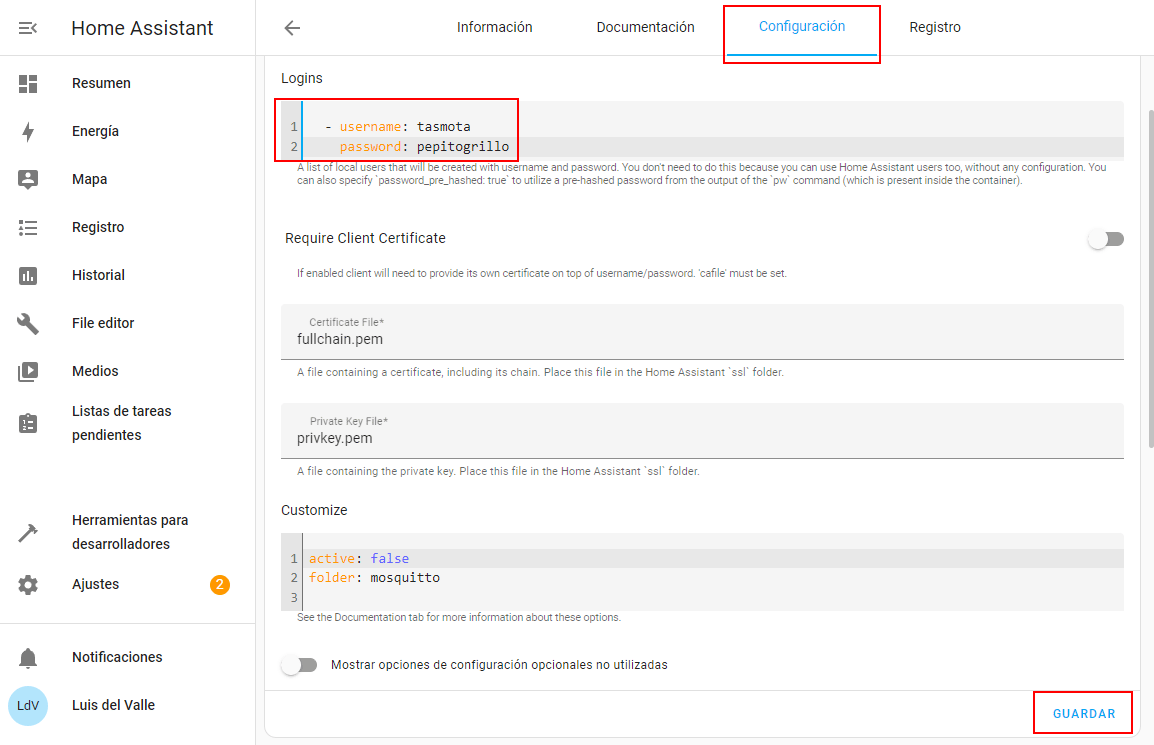Open File editor wrench icon
The image size is (1154, 745).
tap(28, 324)
